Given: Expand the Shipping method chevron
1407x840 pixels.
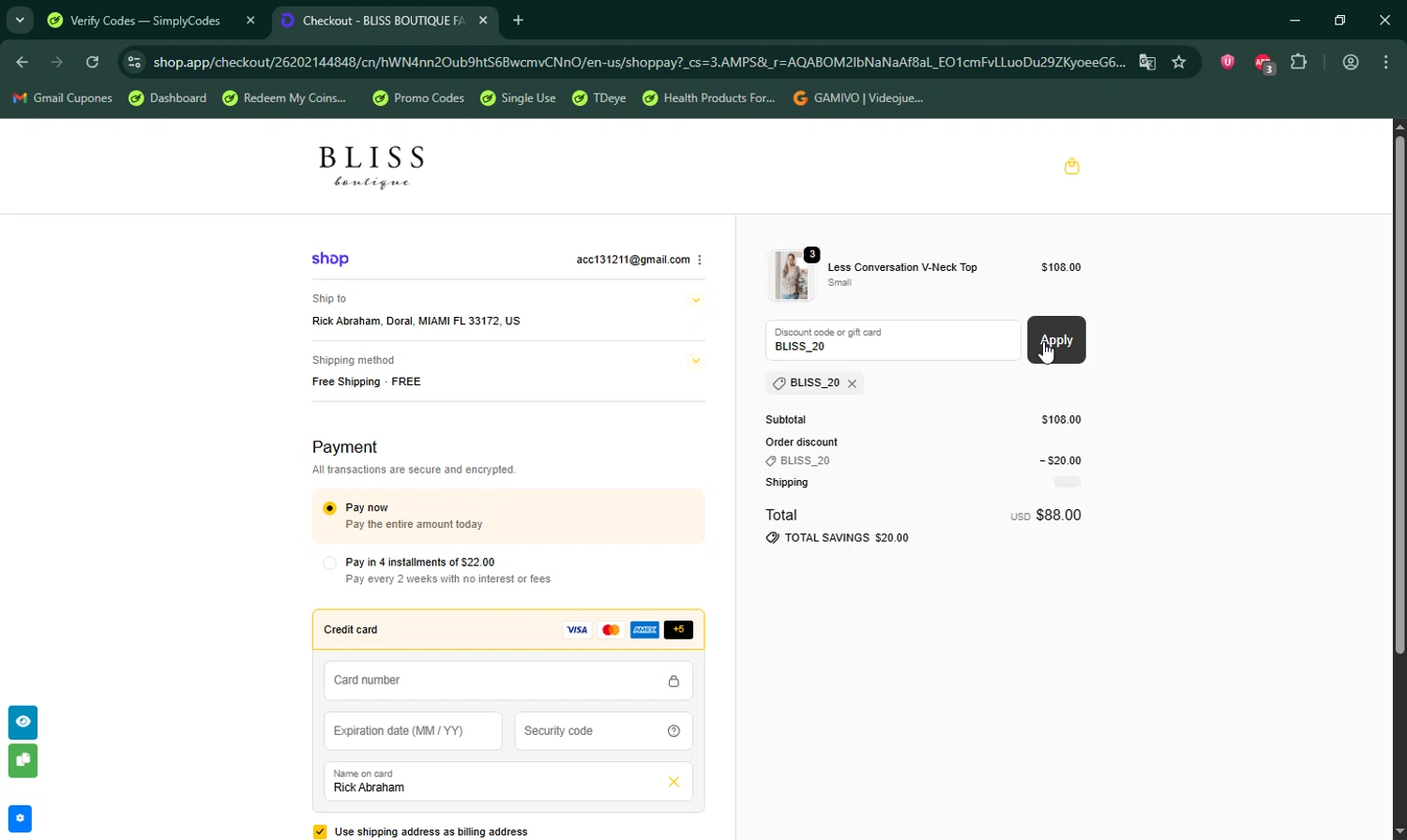Looking at the screenshot, I should [695, 361].
